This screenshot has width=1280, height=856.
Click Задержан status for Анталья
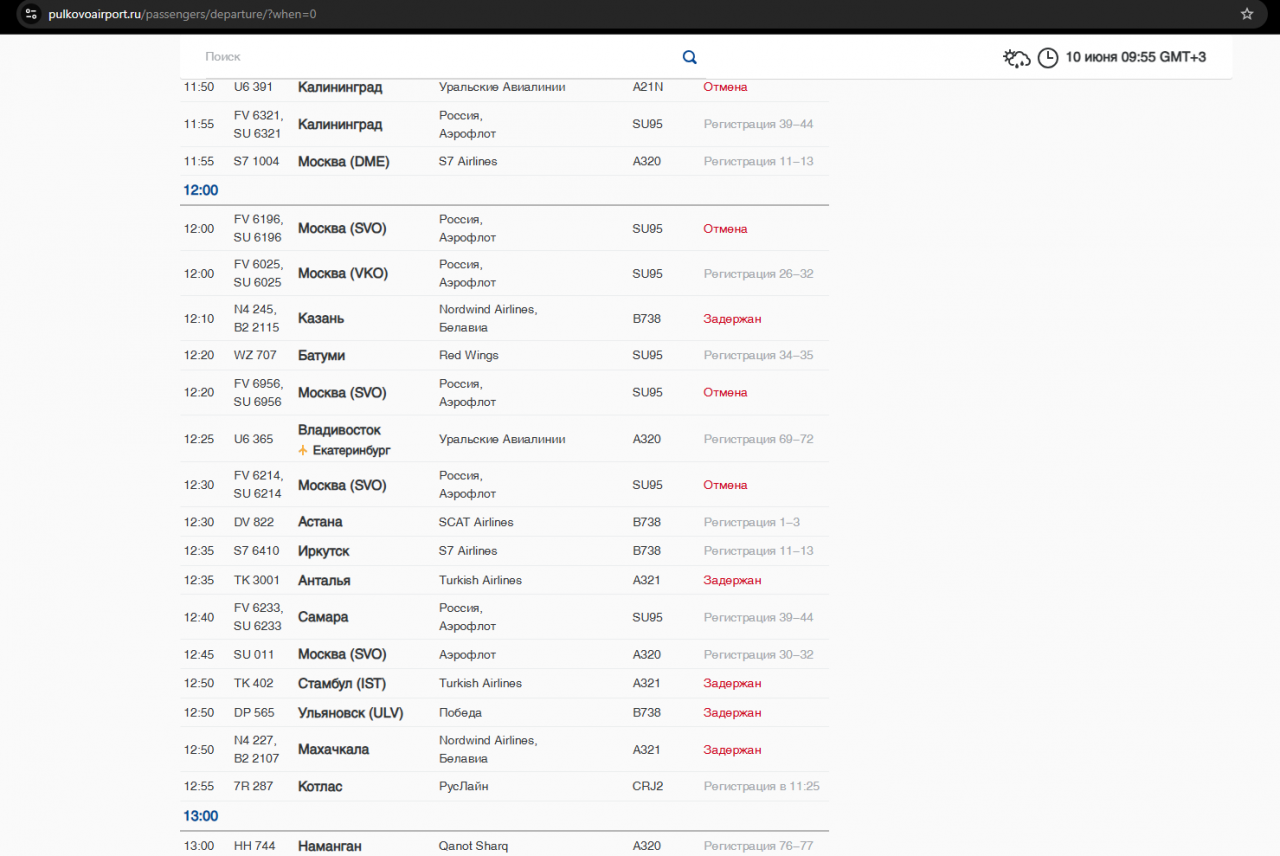click(732, 580)
